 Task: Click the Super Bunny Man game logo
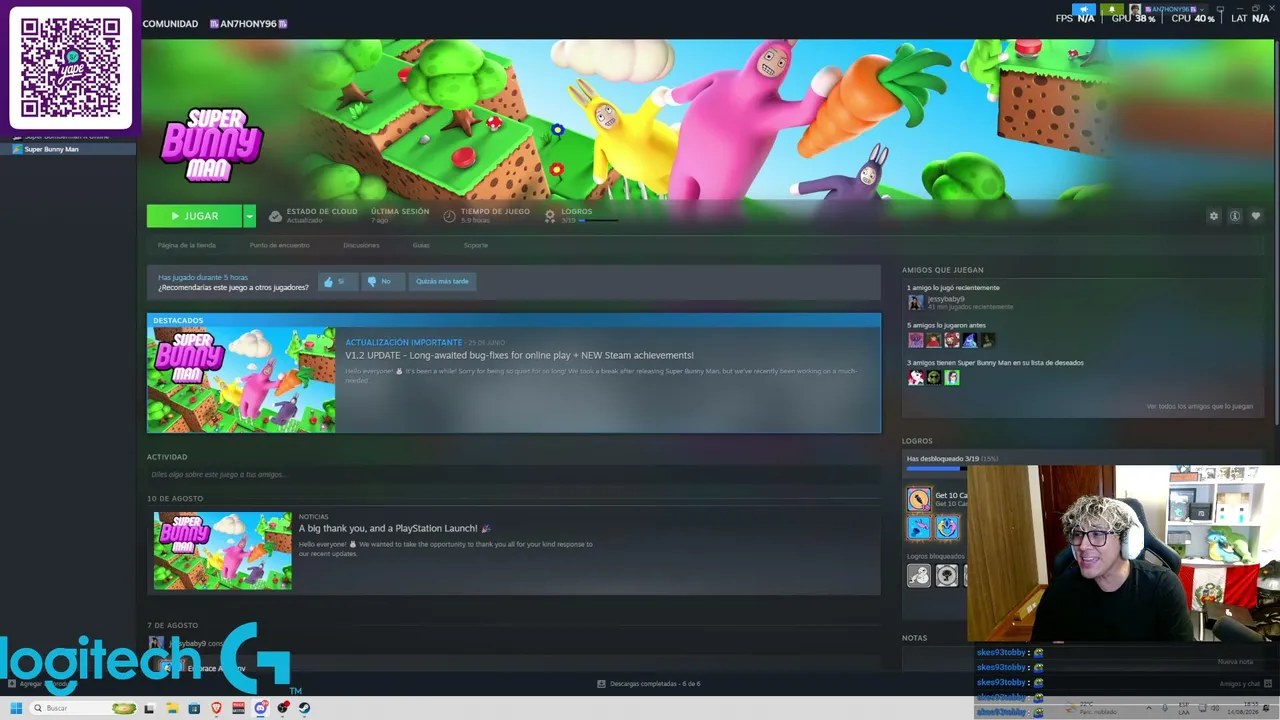pos(211,145)
